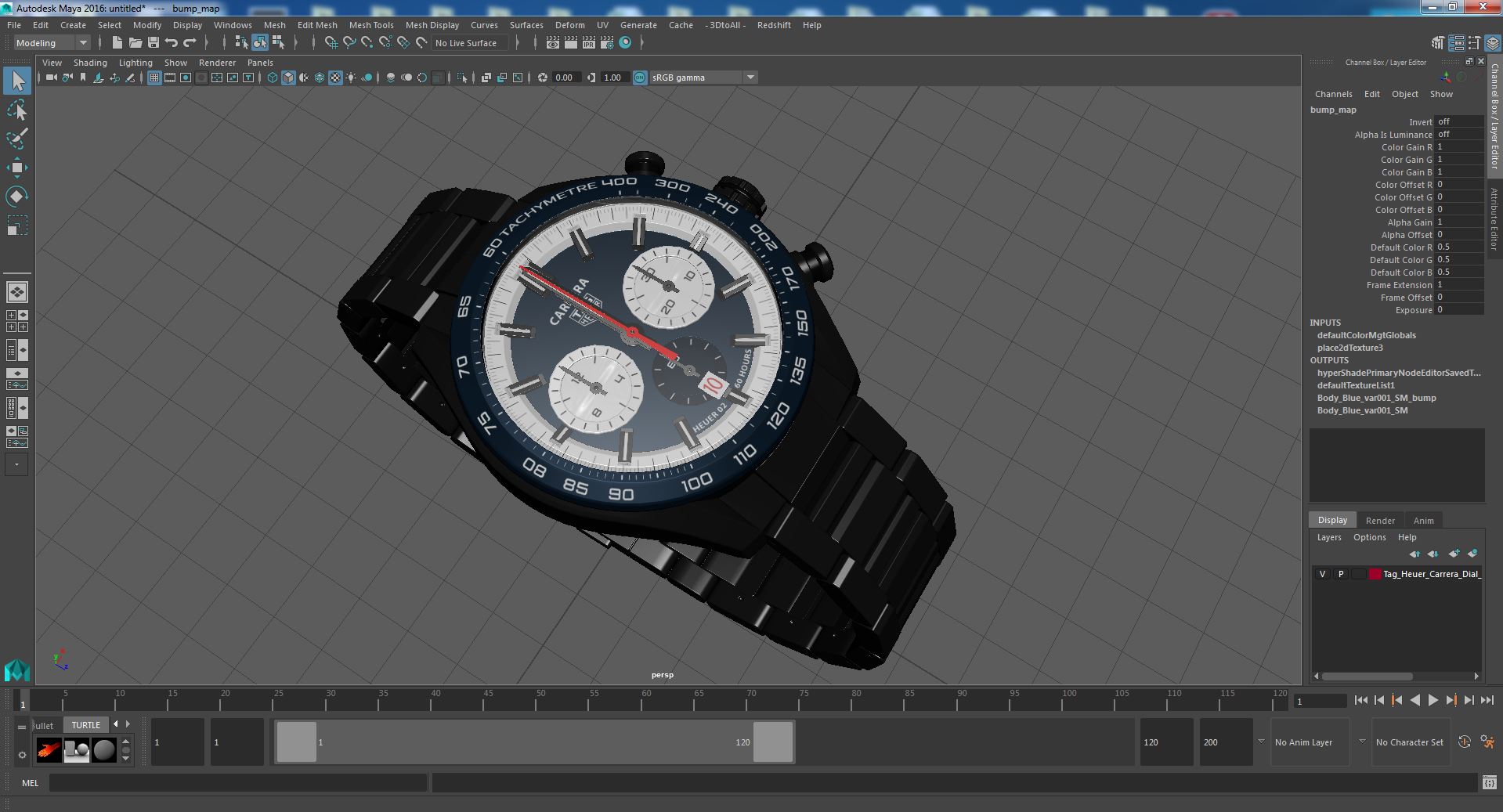Toggle Use All Lights lightbulb icon
Screen dimensions: 1503x812
point(351,78)
